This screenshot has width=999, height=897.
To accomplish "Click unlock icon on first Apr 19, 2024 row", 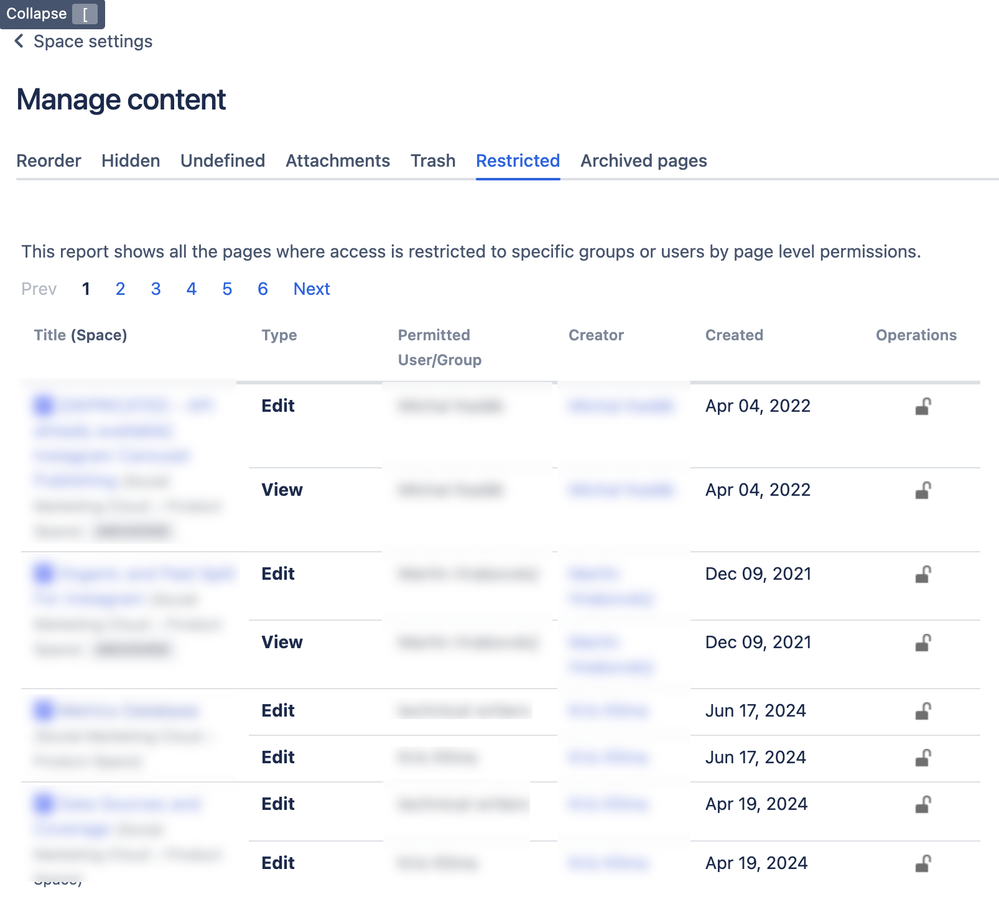I will 923,805.
